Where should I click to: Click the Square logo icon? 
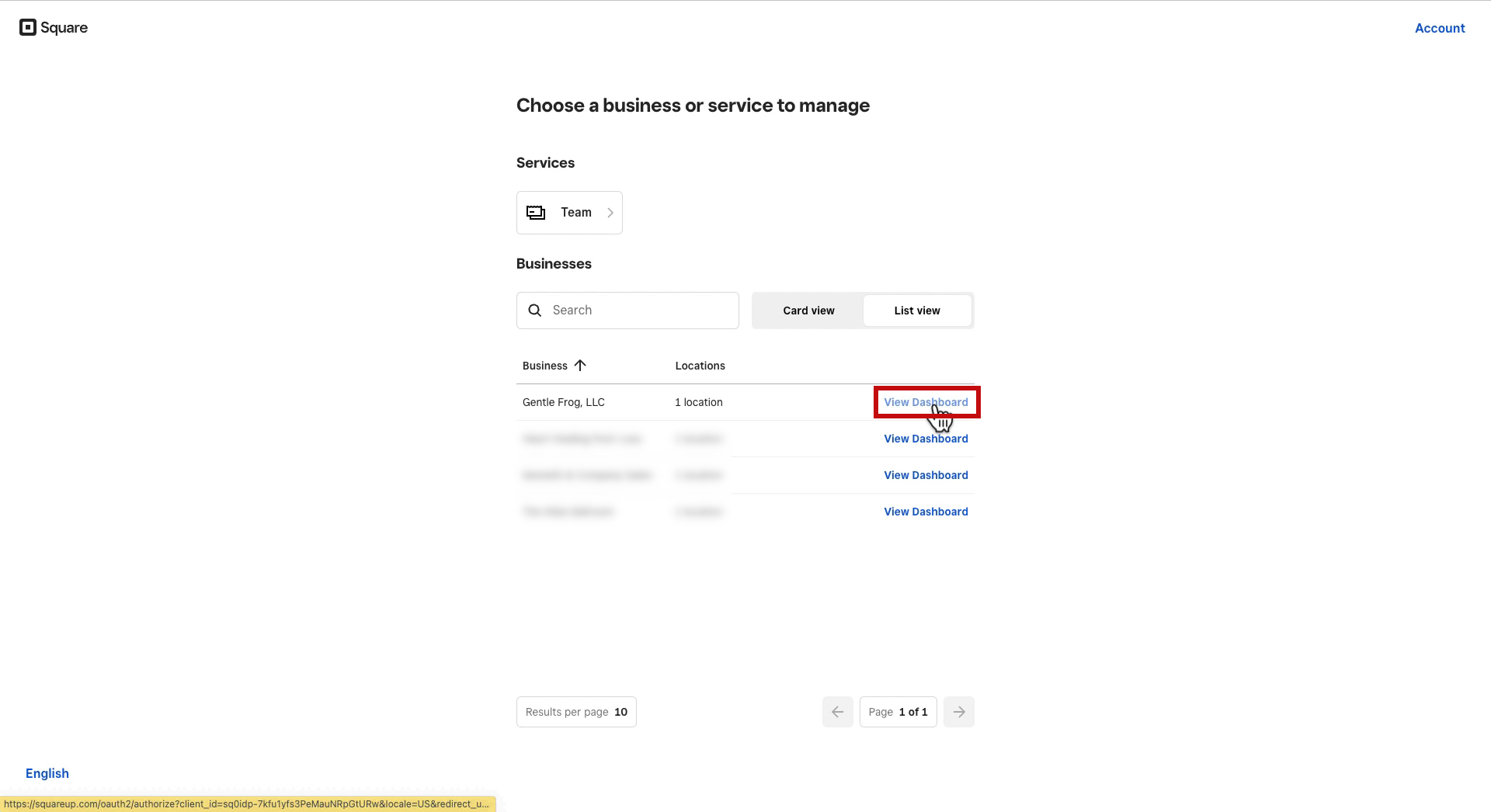(x=28, y=28)
